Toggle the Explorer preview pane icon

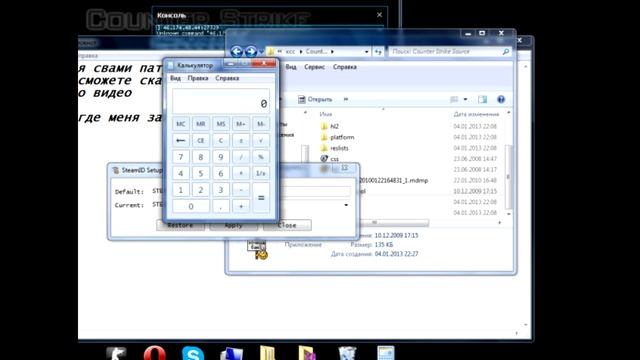point(482,99)
